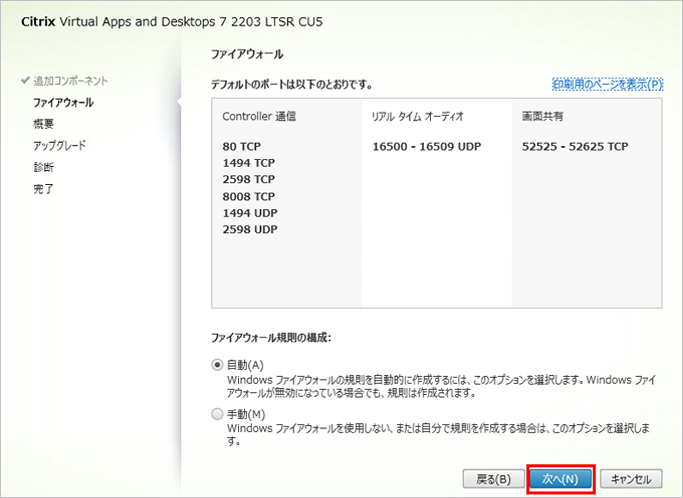Screen dimensions: 683x498
Task: Click the リアル タイム オーディオ column header
Action: coord(418,116)
